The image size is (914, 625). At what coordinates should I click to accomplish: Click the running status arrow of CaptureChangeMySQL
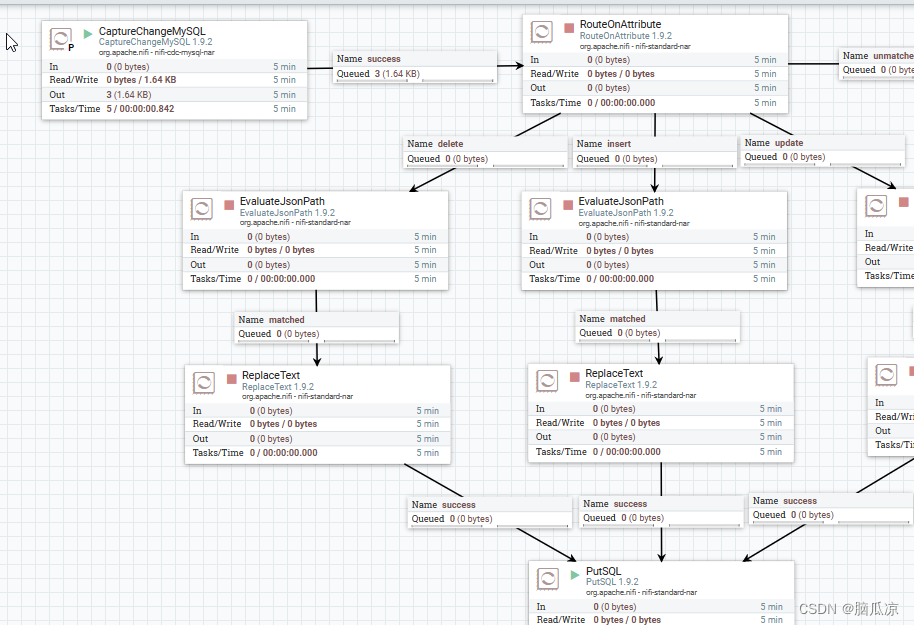tap(88, 34)
